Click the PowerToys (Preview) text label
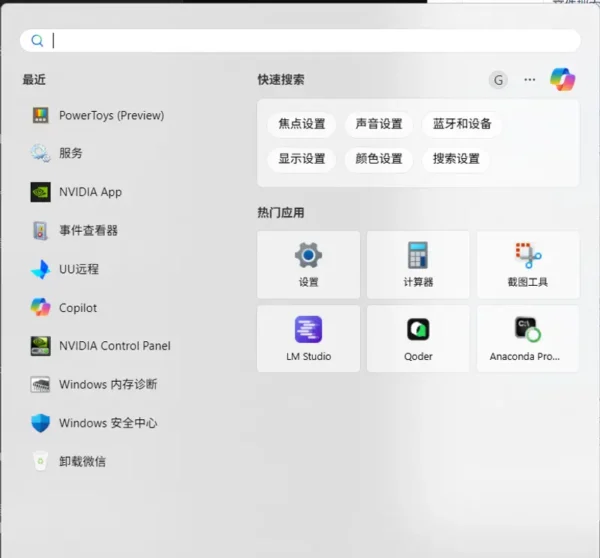 point(111,116)
